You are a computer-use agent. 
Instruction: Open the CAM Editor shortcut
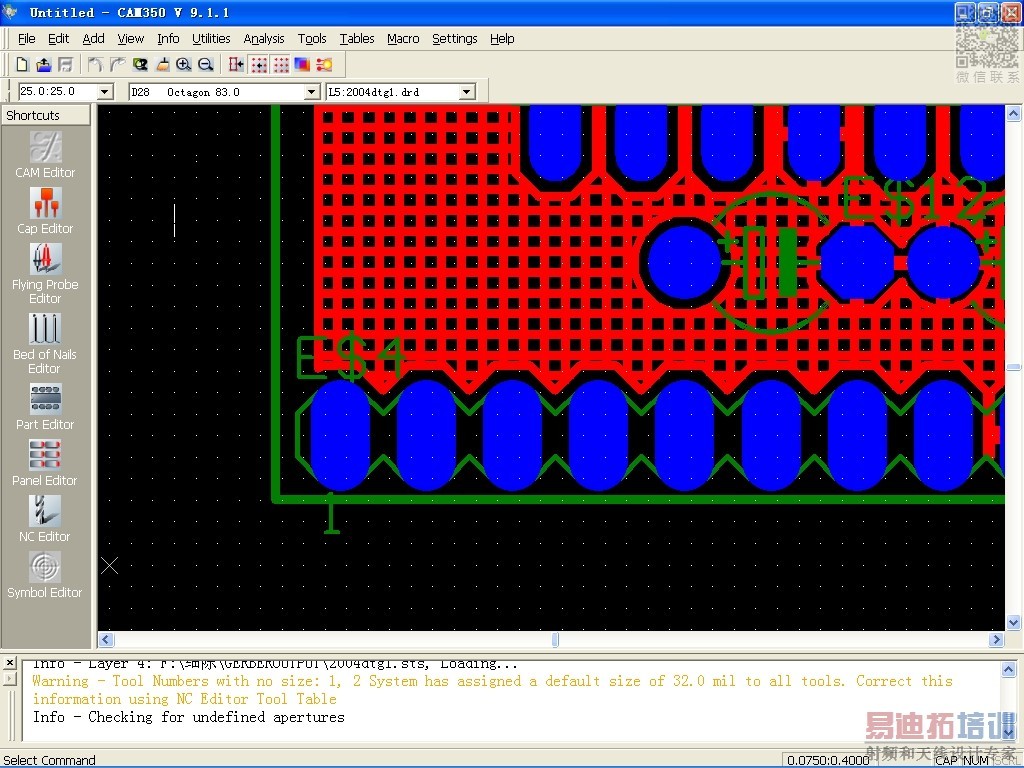pos(45,155)
